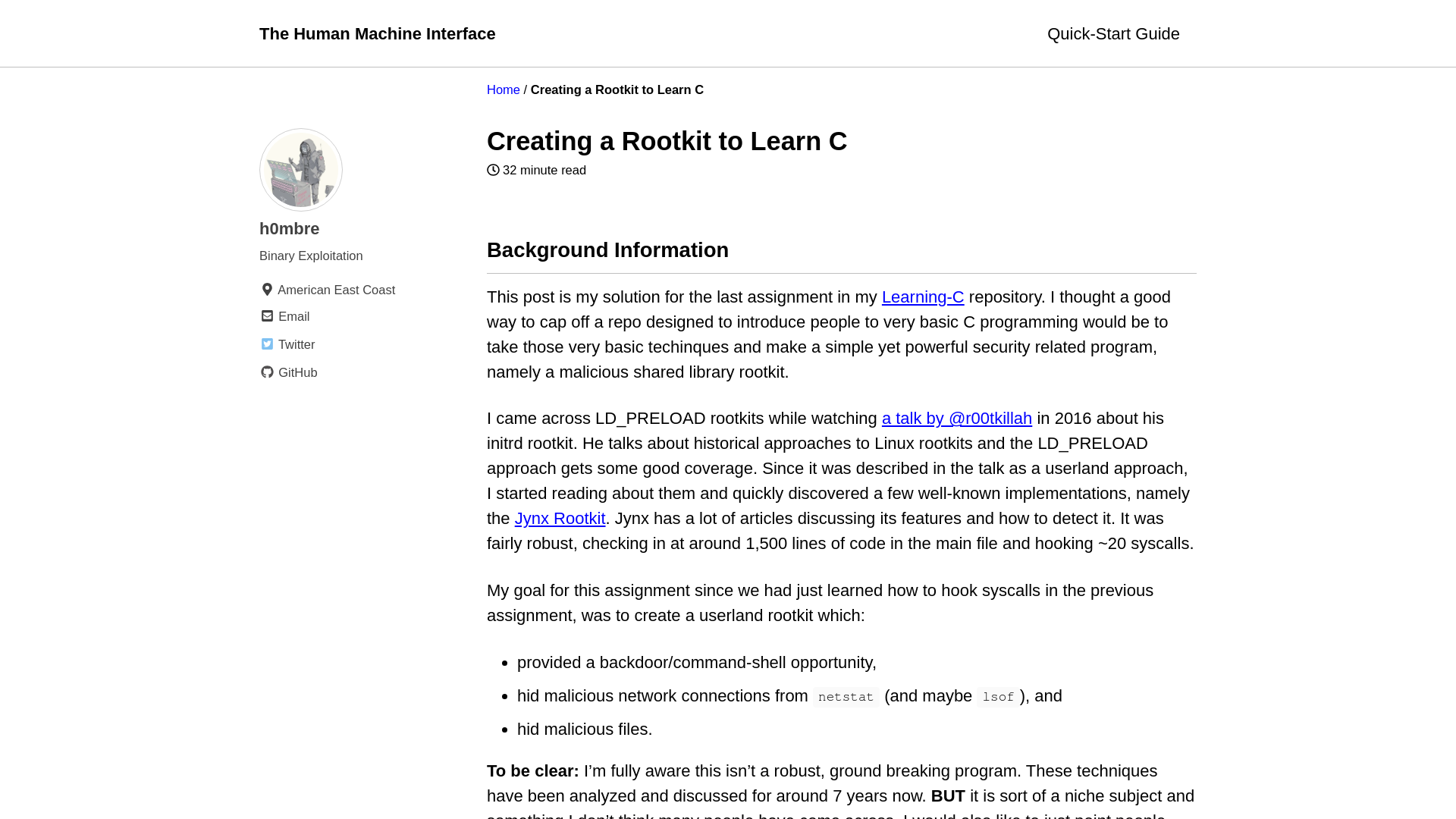Open the Learning-C repository link
1456x819 pixels.
coord(922,297)
